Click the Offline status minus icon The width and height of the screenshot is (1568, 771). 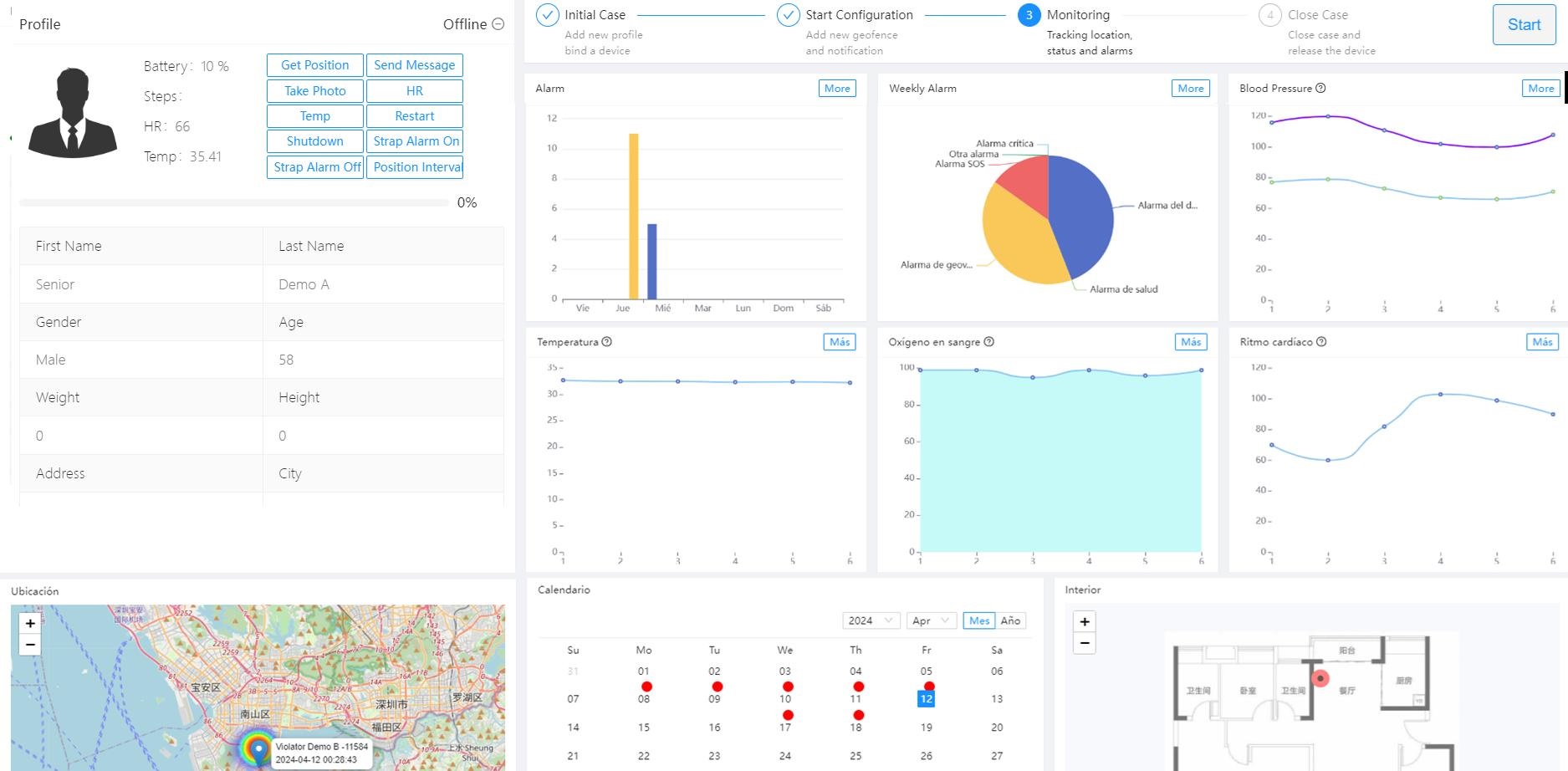[x=498, y=24]
